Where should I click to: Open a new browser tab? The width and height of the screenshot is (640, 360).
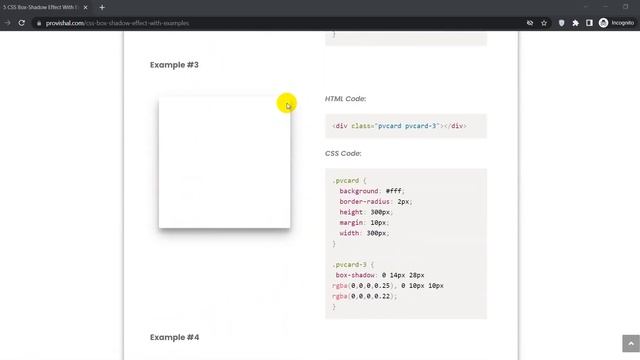click(x=102, y=7)
